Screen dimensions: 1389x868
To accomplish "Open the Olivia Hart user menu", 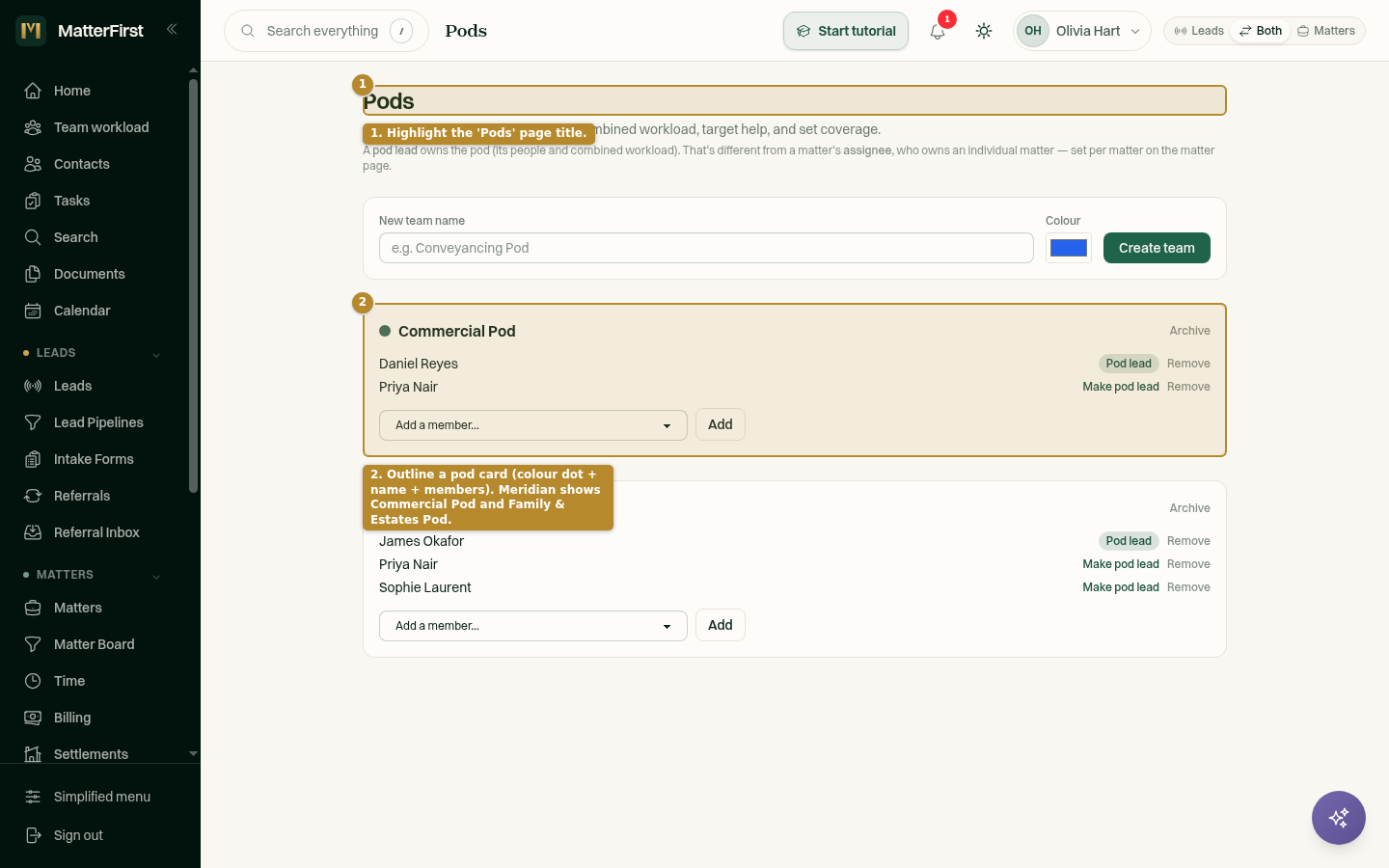I will click(1082, 31).
